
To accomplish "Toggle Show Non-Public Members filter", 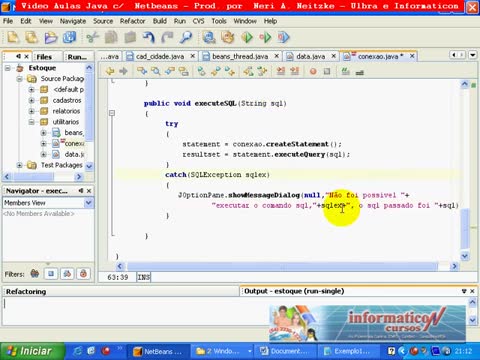I will click(x=83, y=274).
